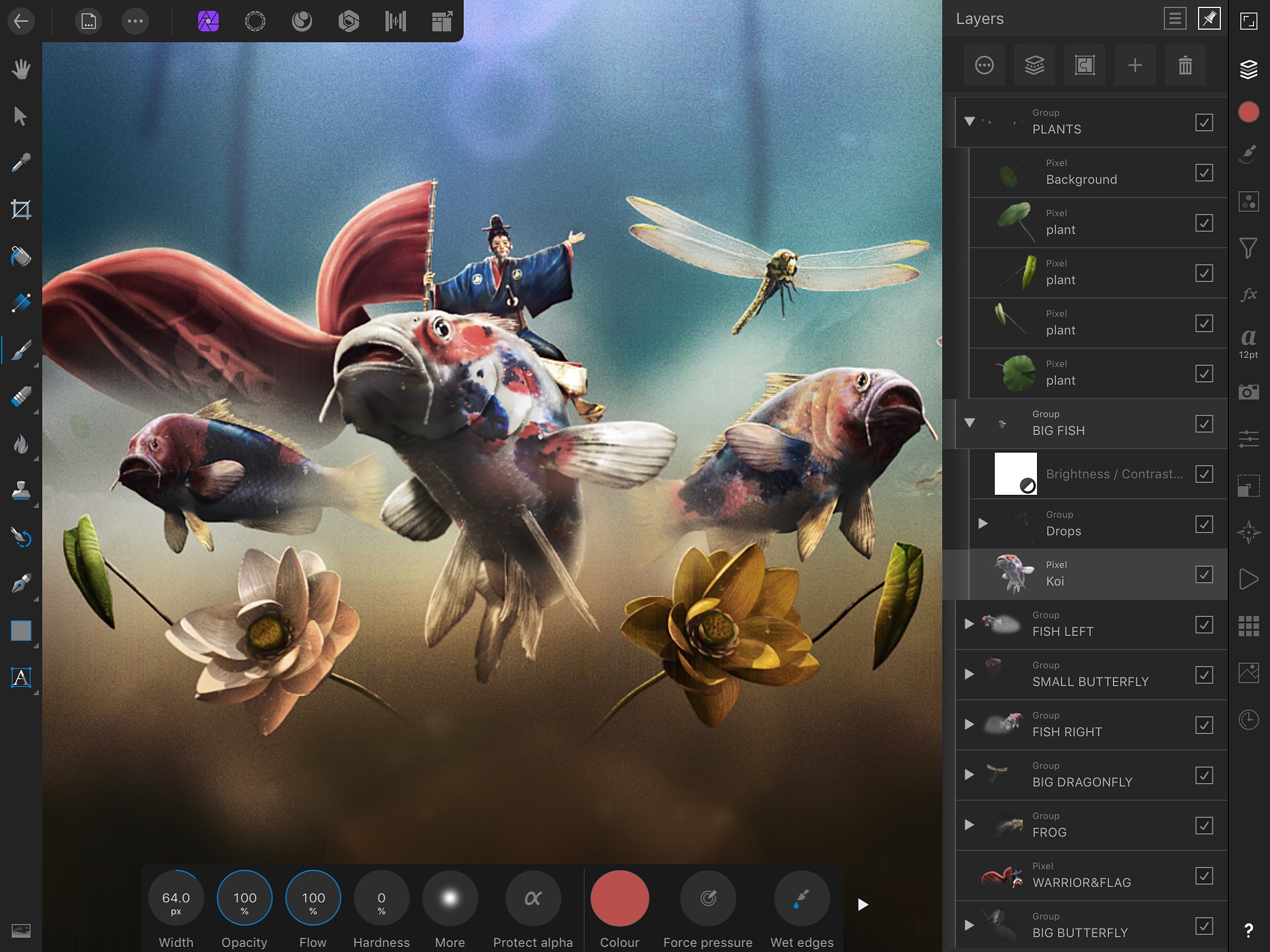Open the Layer FX studio

coord(1249,295)
